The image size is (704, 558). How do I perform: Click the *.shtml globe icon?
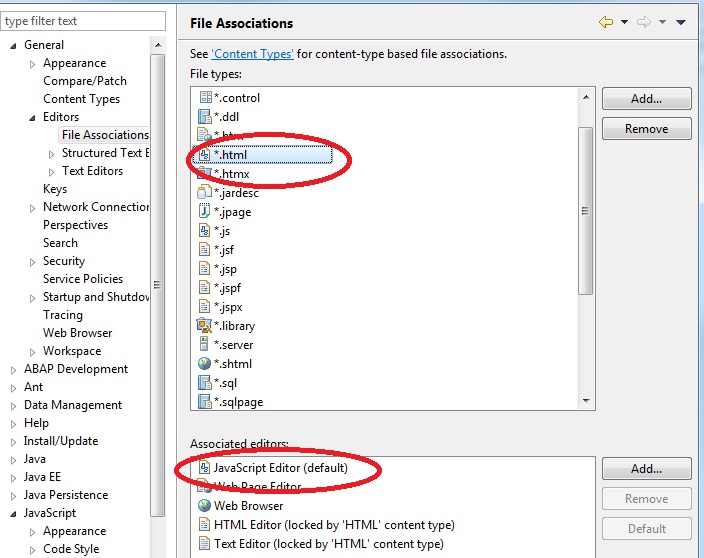point(205,364)
